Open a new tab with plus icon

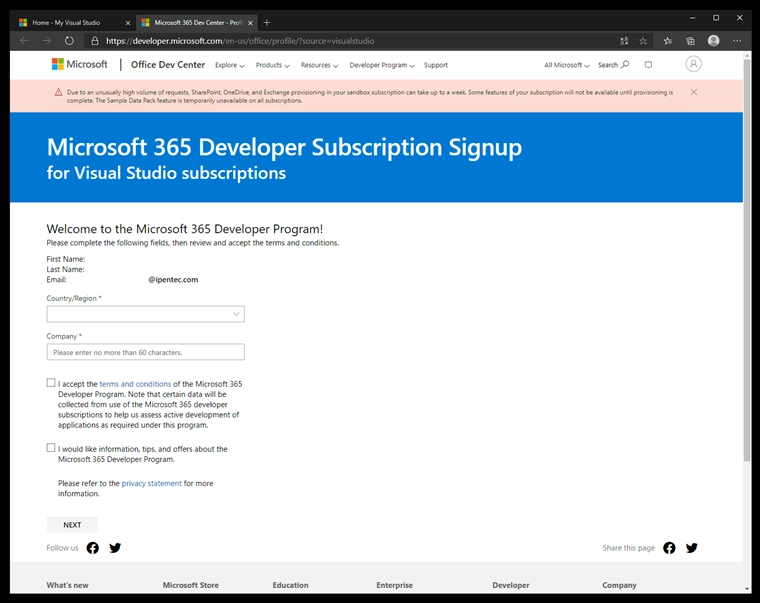(267, 22)
